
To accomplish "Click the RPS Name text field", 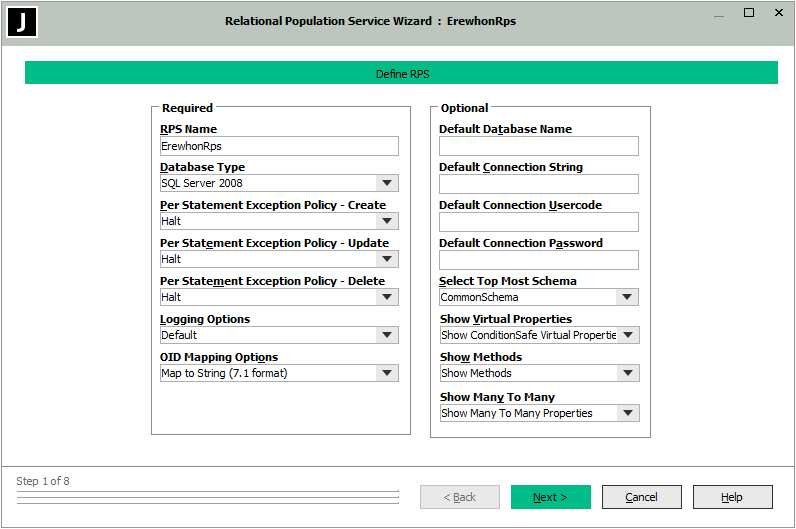I will pyautogui.click(x=279, y=146).
